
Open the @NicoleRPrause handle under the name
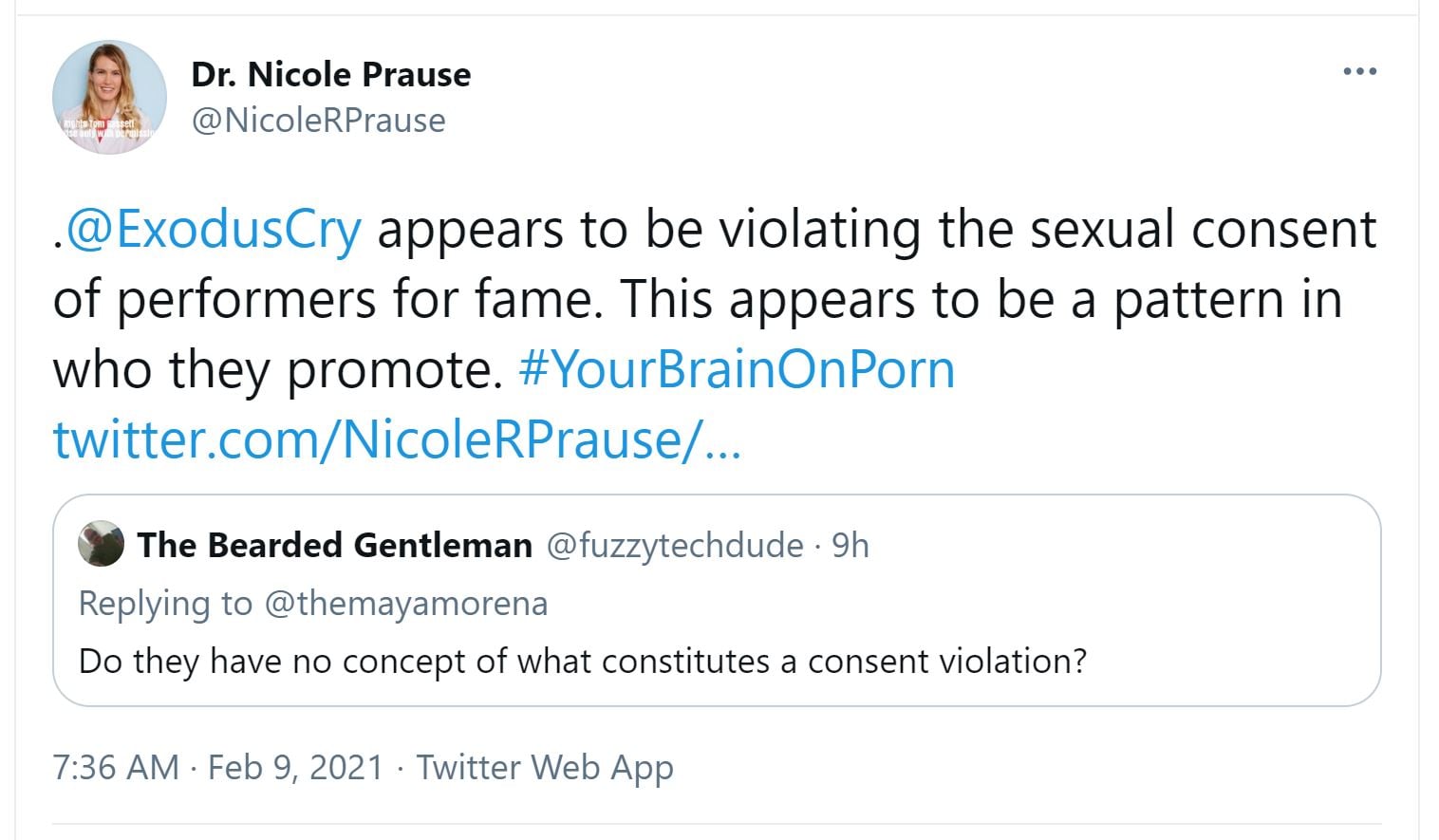(x=318, y=121)
